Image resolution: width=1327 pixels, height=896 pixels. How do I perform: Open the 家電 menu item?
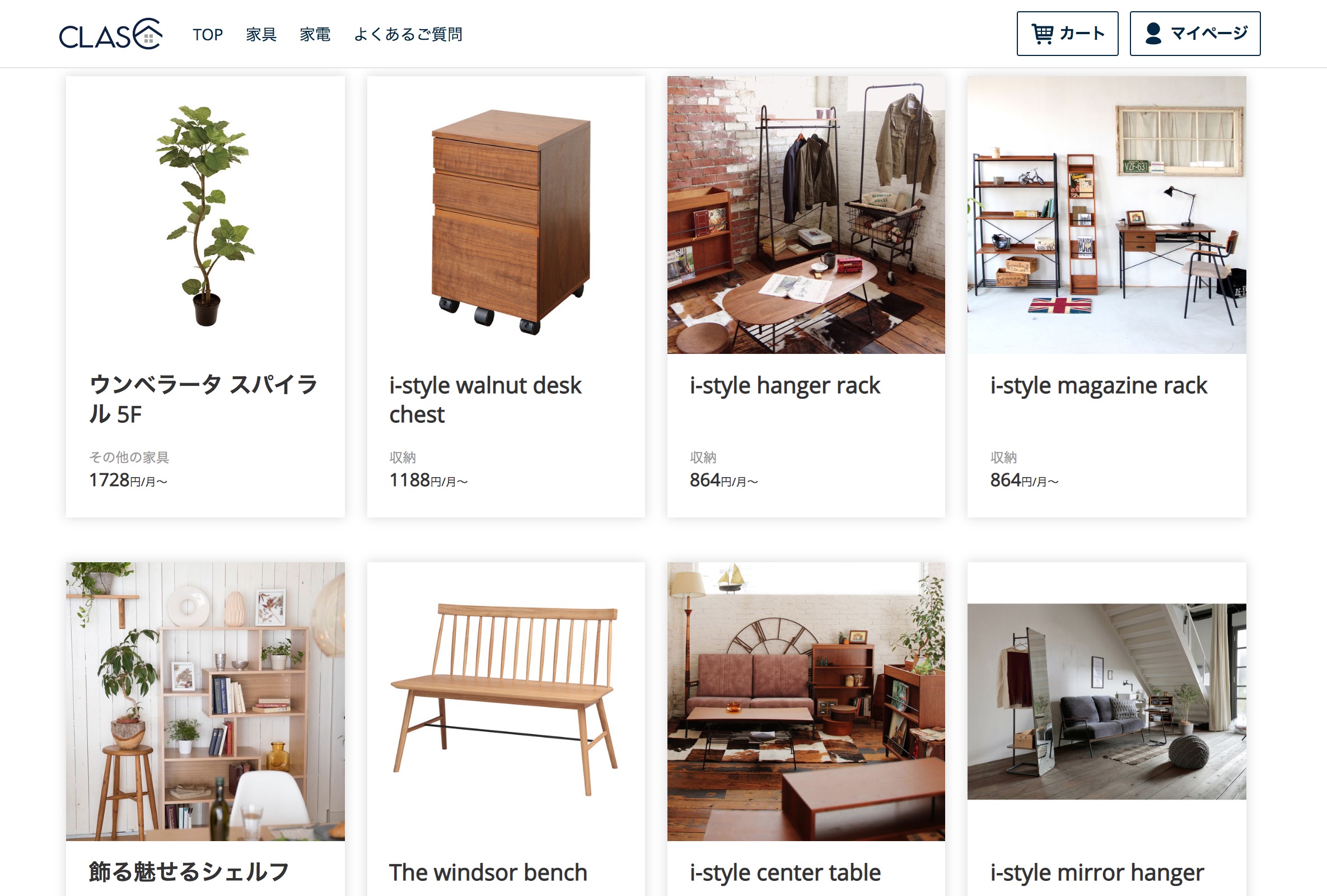(x=315, y=35)
